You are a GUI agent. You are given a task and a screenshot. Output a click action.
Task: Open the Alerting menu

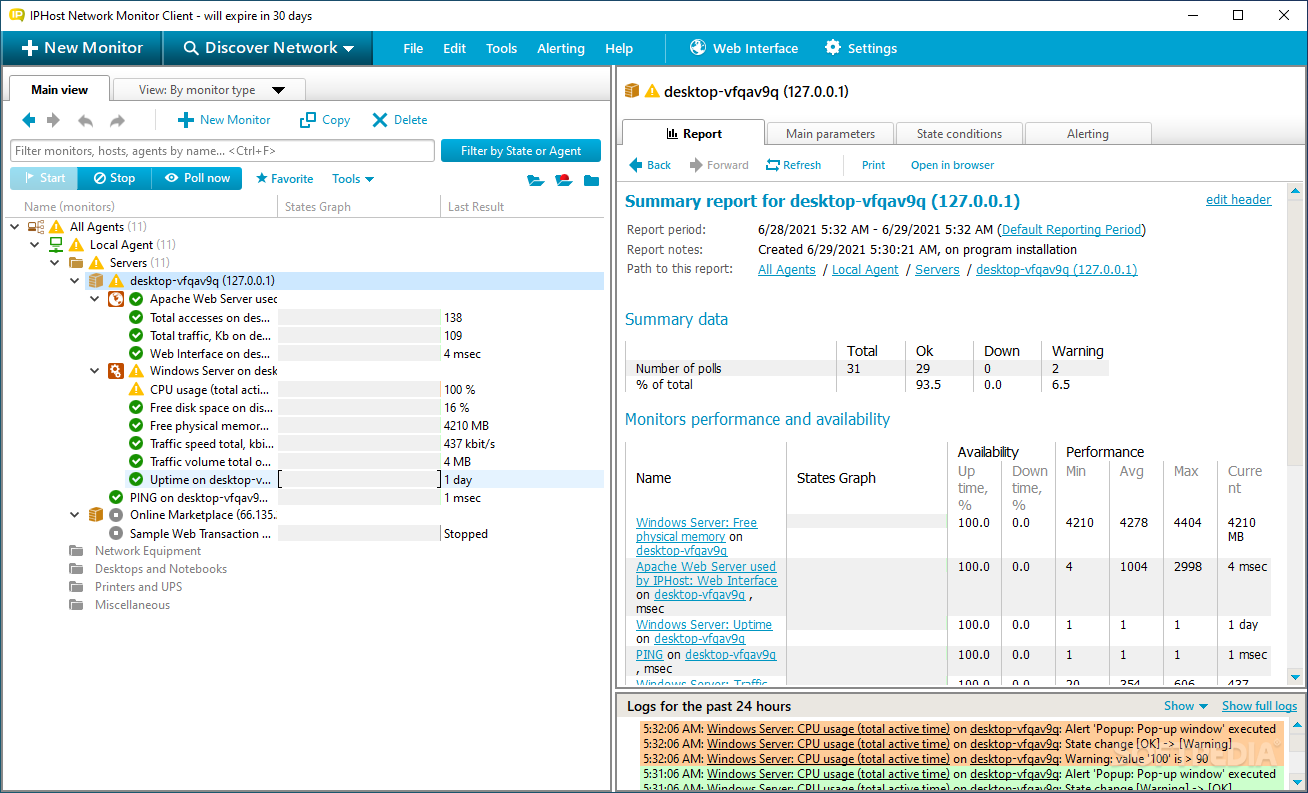pyautogui.click(x=561, y=48)
